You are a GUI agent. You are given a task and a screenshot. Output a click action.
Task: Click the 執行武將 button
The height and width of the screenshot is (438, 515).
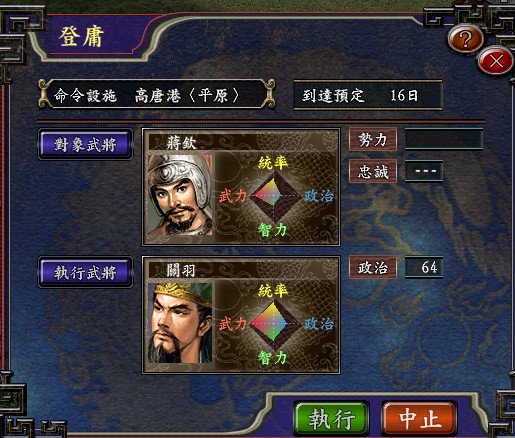(x=85, y=272)
